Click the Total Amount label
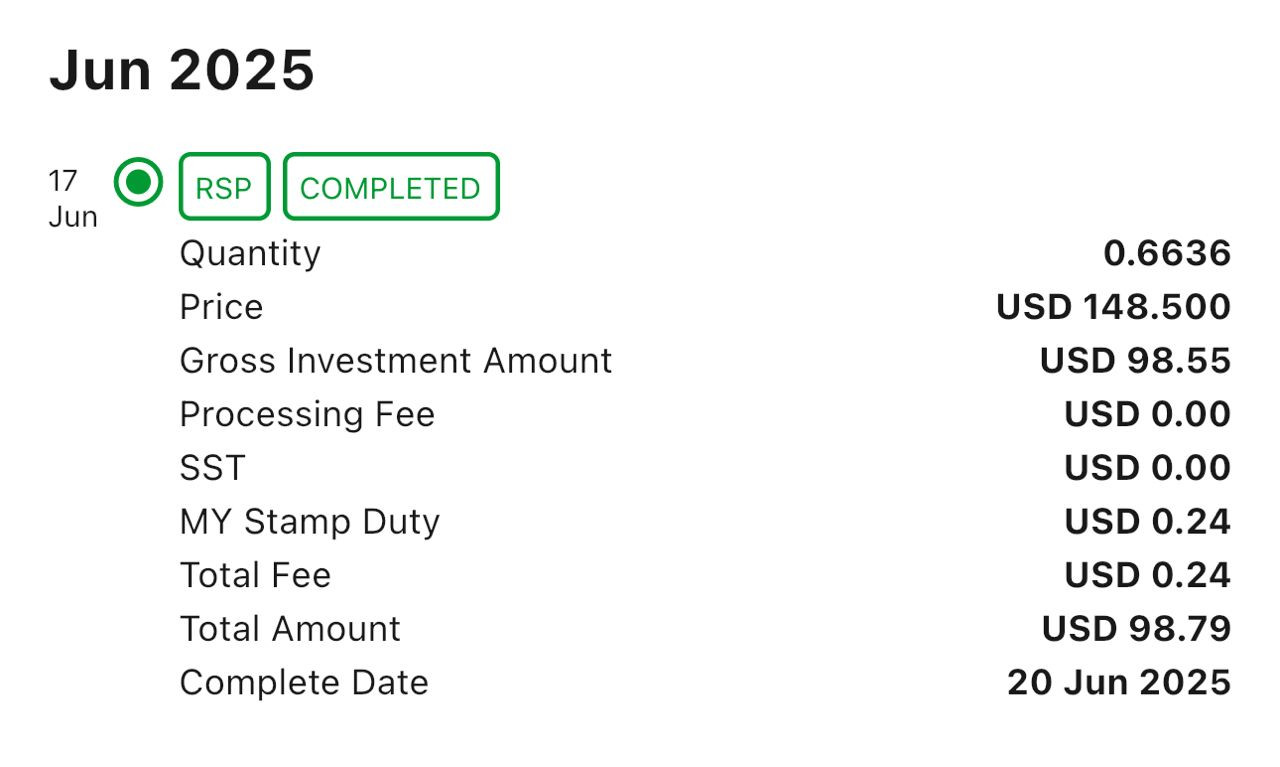Image resolution: width=1280 pixels, height=767 pixels. point(290,629)
